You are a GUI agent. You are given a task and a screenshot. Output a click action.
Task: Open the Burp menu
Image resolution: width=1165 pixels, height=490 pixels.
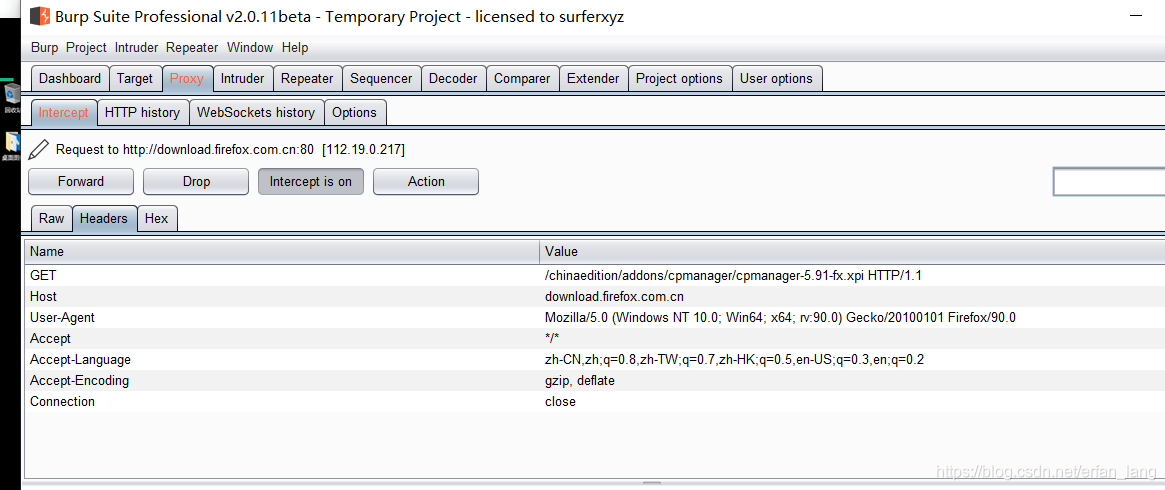(45, 48)
